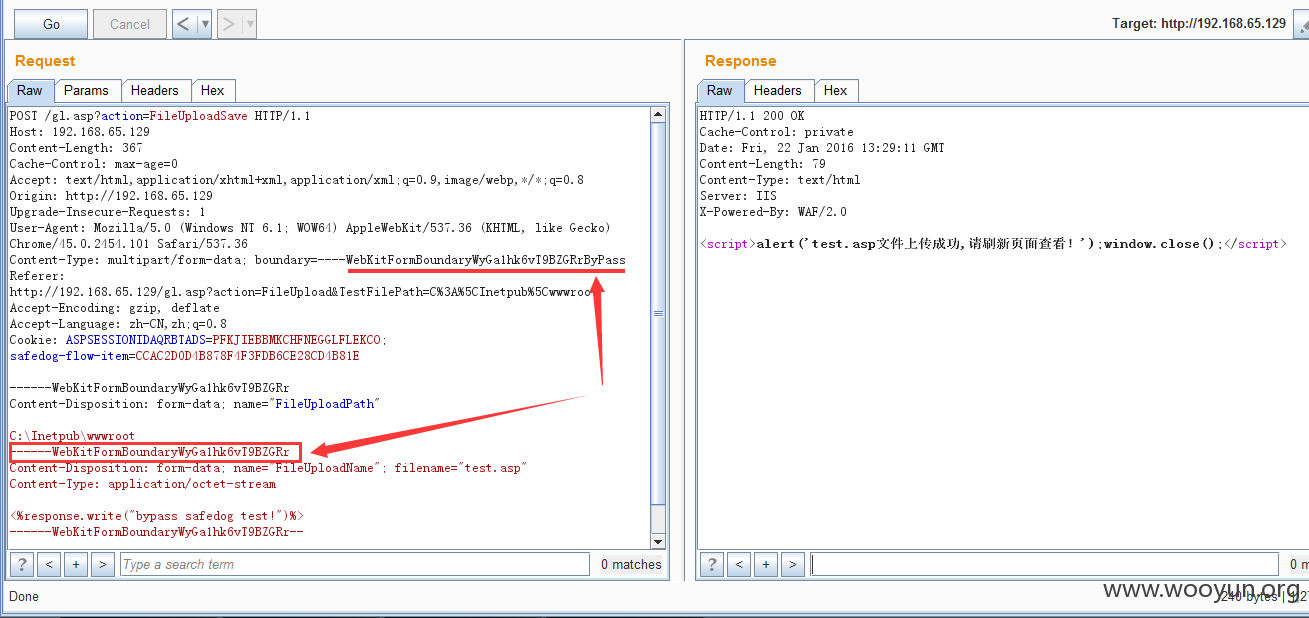
Task: Click response search next match button
Action: pyautogui.click(x=792, y=564)
